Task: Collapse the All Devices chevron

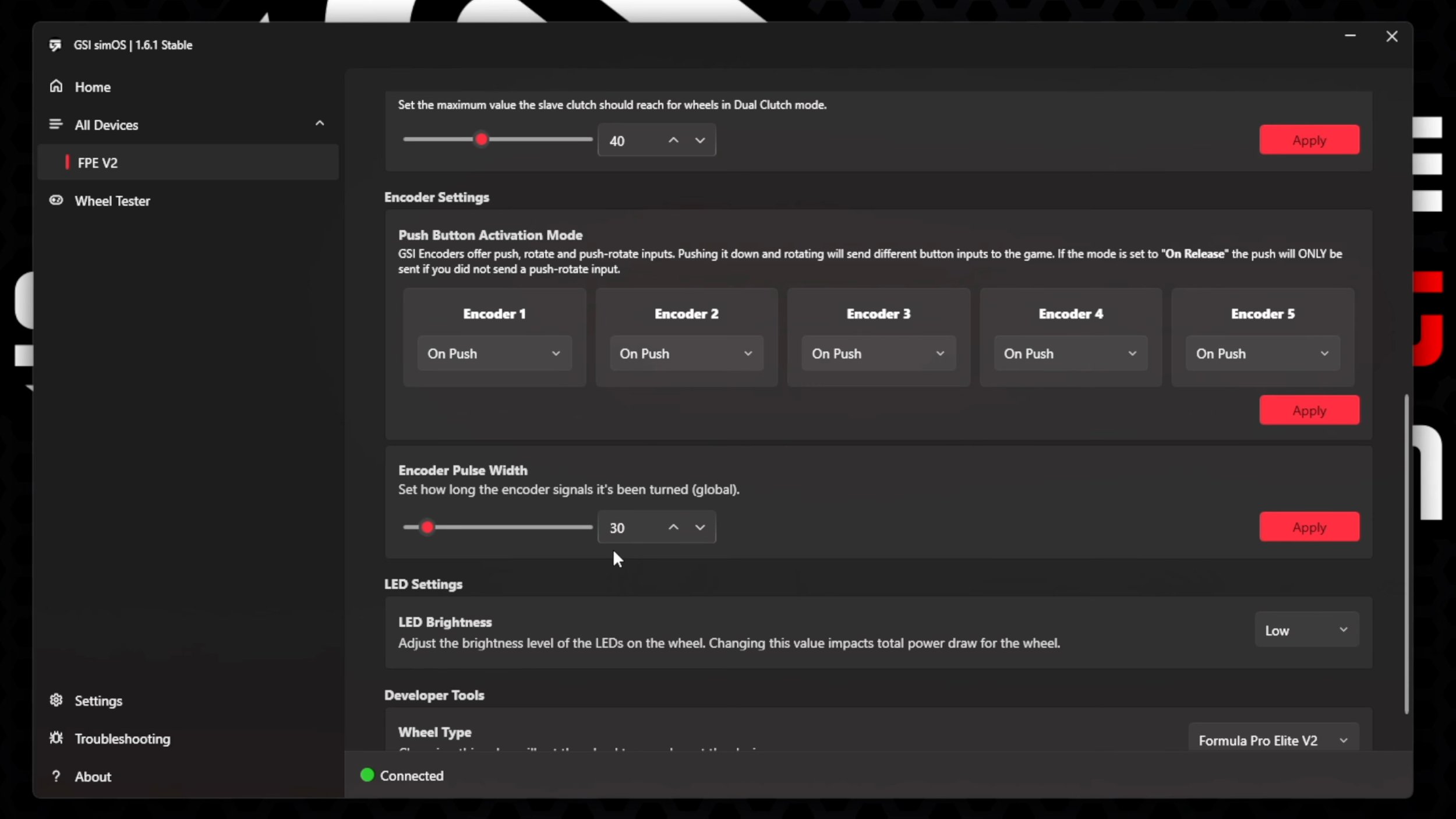Action: tap(320, 123)
